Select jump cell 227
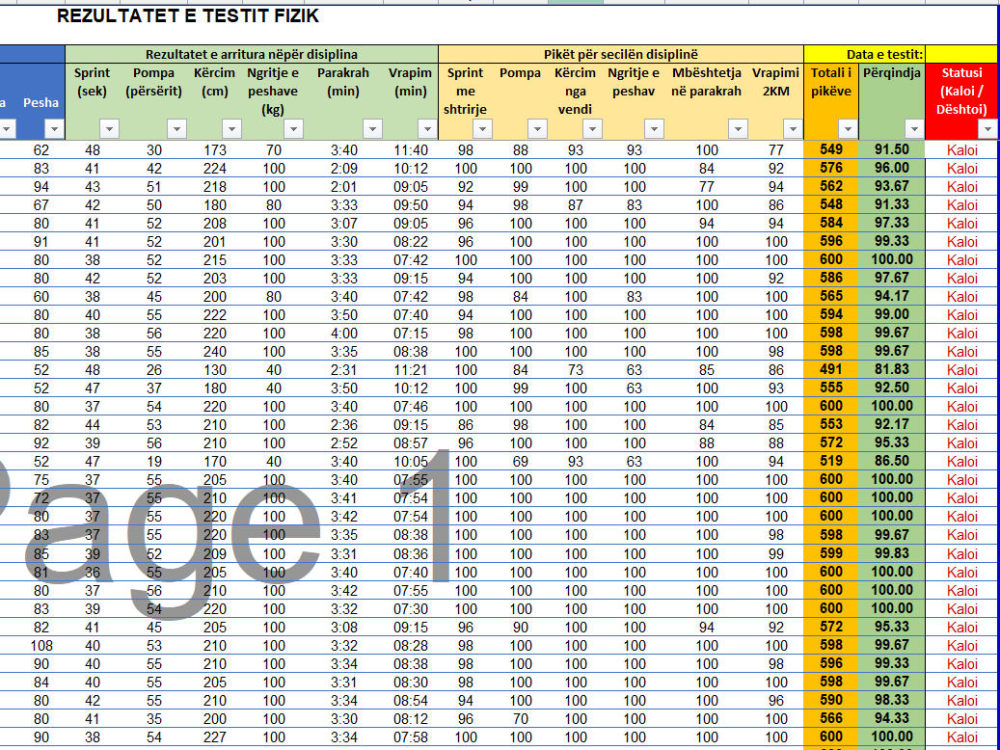Screen dimensions: 1000x750 [215, 737]
